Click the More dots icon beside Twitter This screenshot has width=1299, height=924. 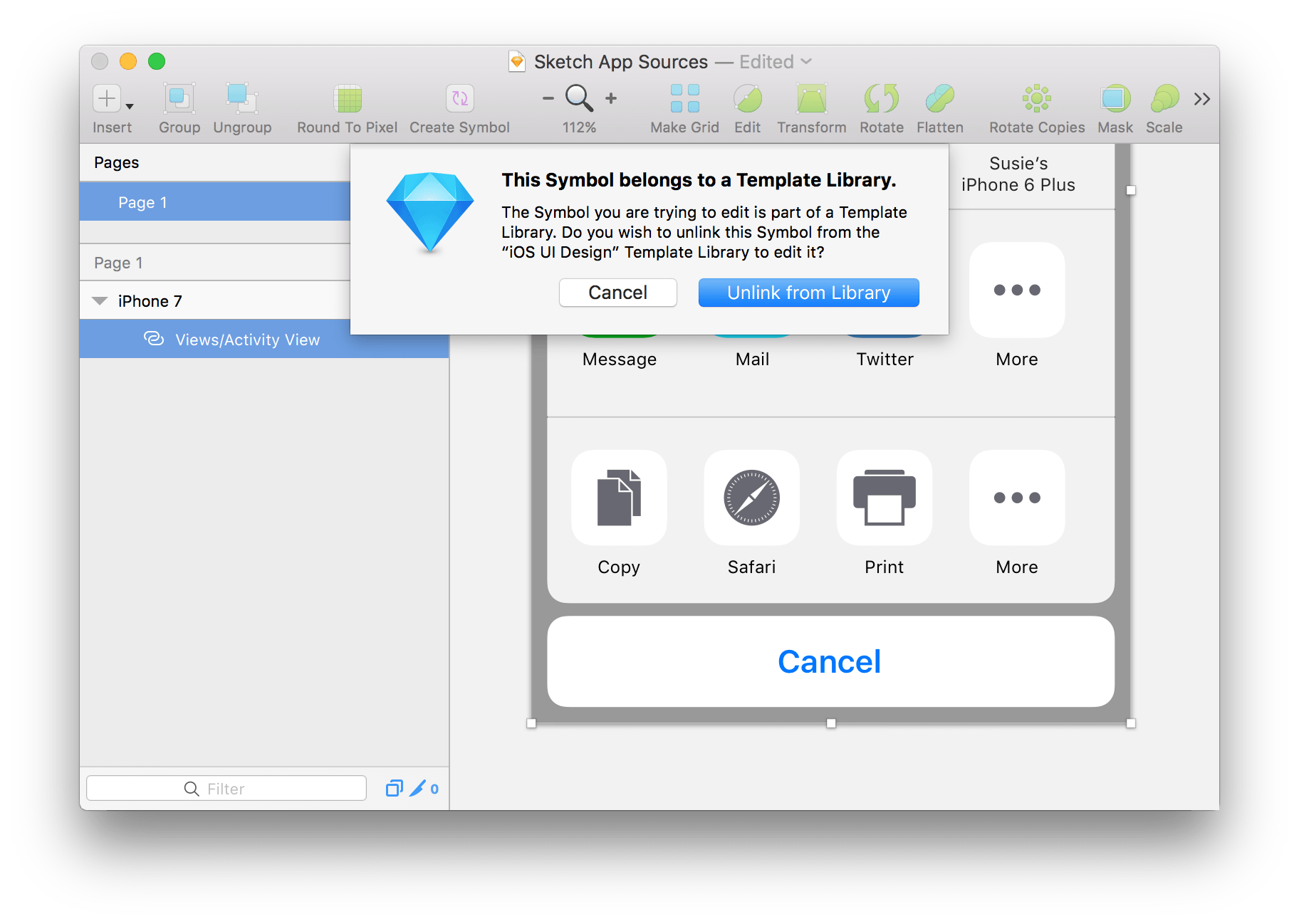[x=1017, y=290]
